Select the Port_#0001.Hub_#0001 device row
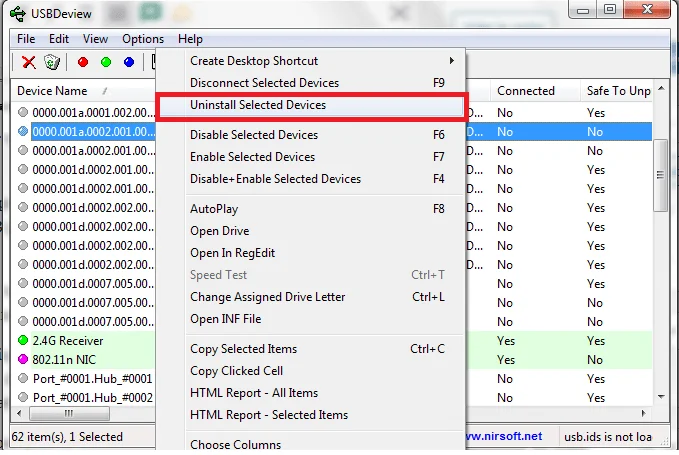Image resolution: width=679 pixels, height=455 pixels. [92, 379]
